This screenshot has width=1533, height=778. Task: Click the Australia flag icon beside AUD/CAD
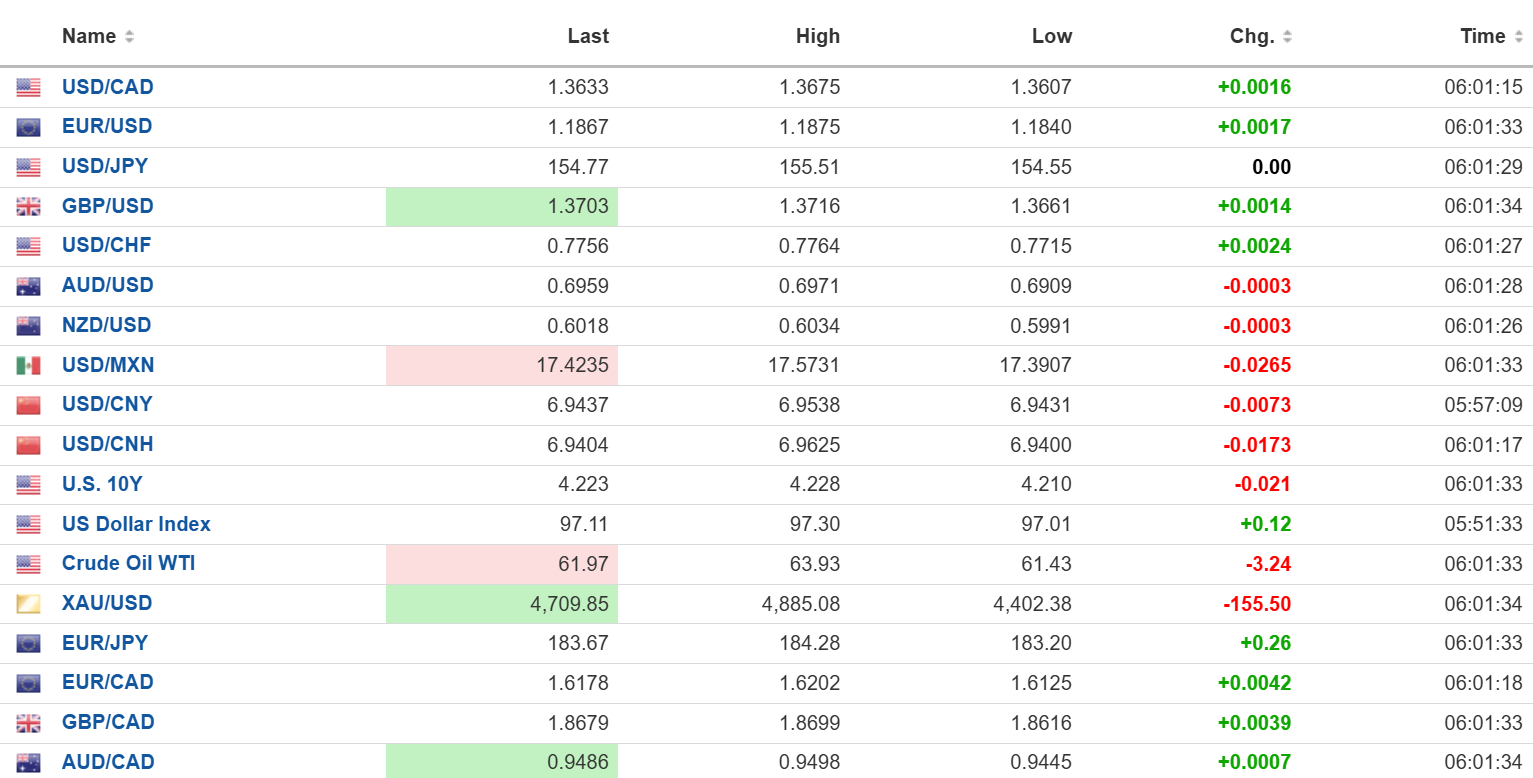point(28,762)
